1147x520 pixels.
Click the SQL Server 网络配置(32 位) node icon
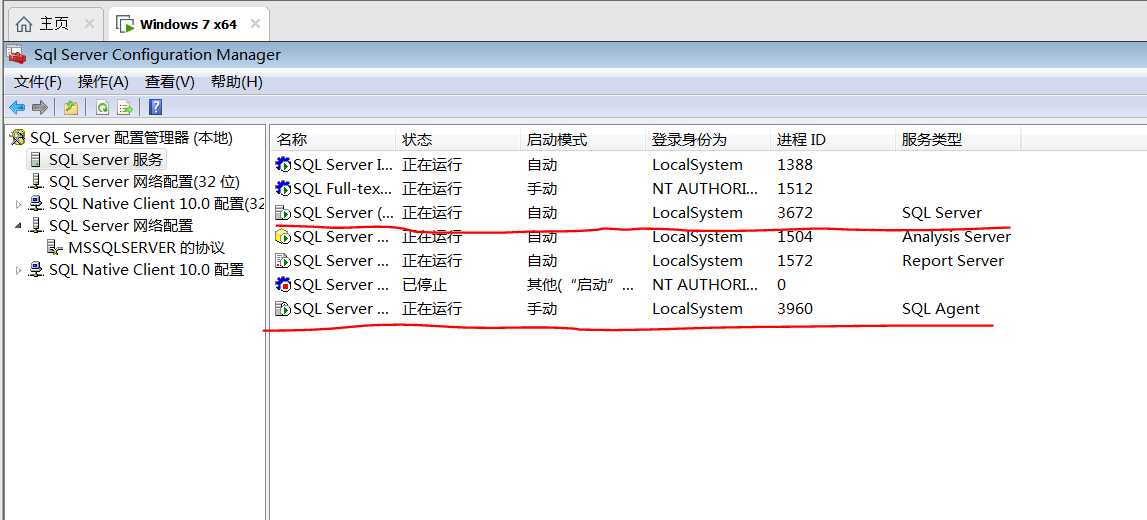36,181
